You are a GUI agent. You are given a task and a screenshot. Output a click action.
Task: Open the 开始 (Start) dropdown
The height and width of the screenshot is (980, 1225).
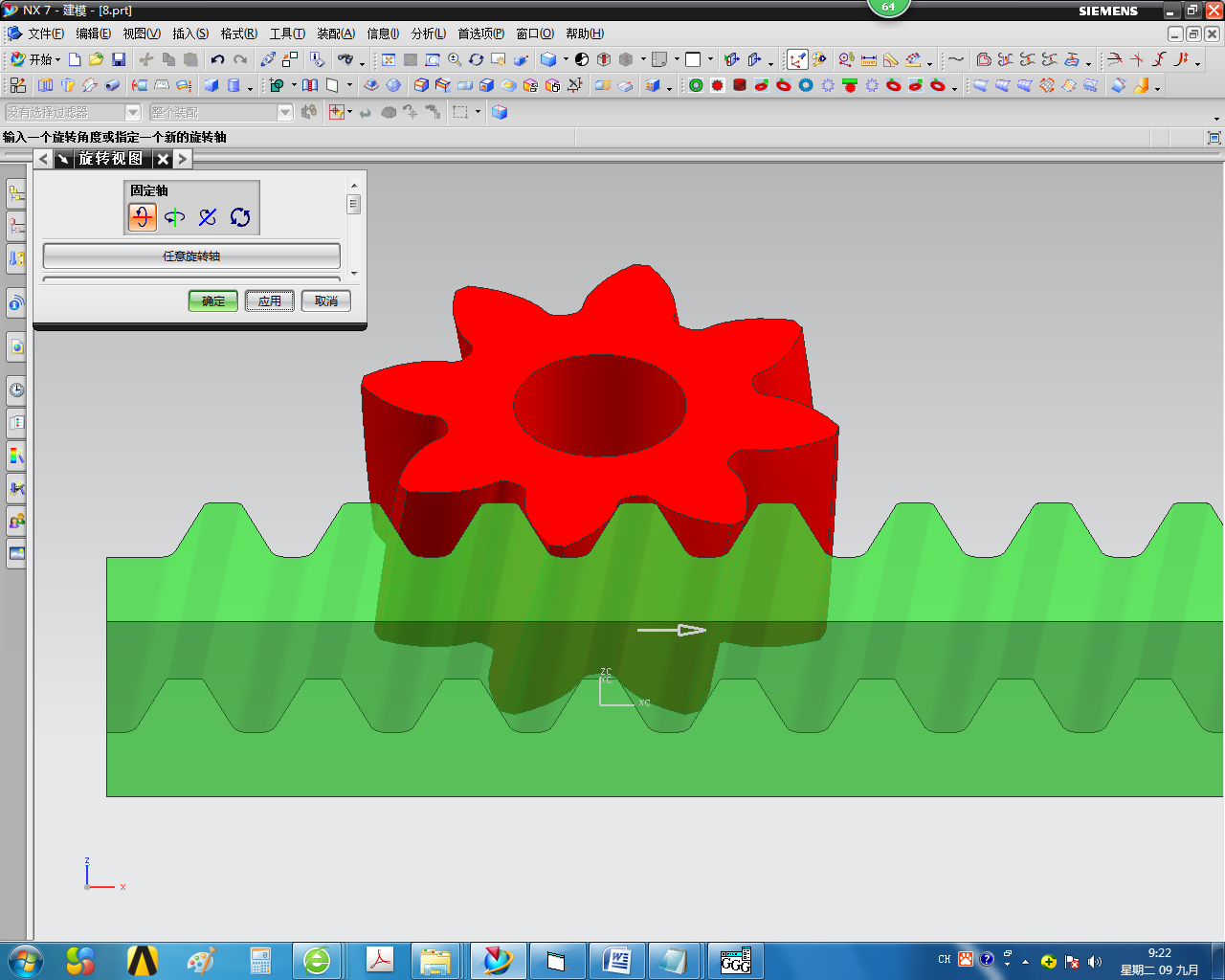(x=35, y=59)
